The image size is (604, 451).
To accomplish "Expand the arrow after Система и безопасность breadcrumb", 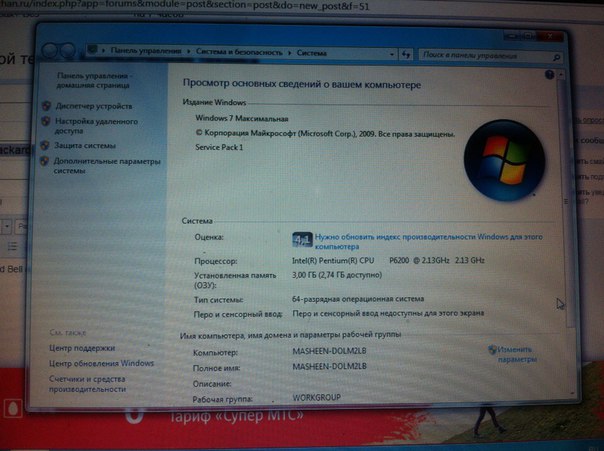I will pyautogui.click(x=286, y=49).
